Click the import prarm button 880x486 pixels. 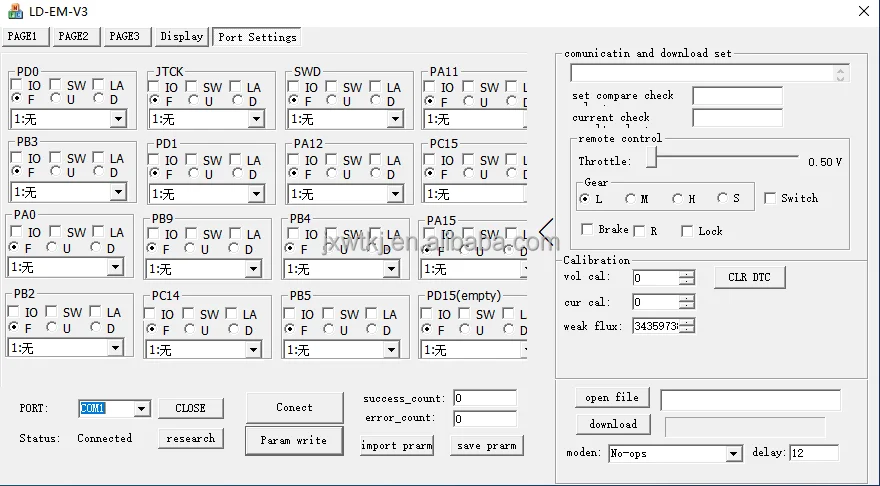tap(397, 446)
